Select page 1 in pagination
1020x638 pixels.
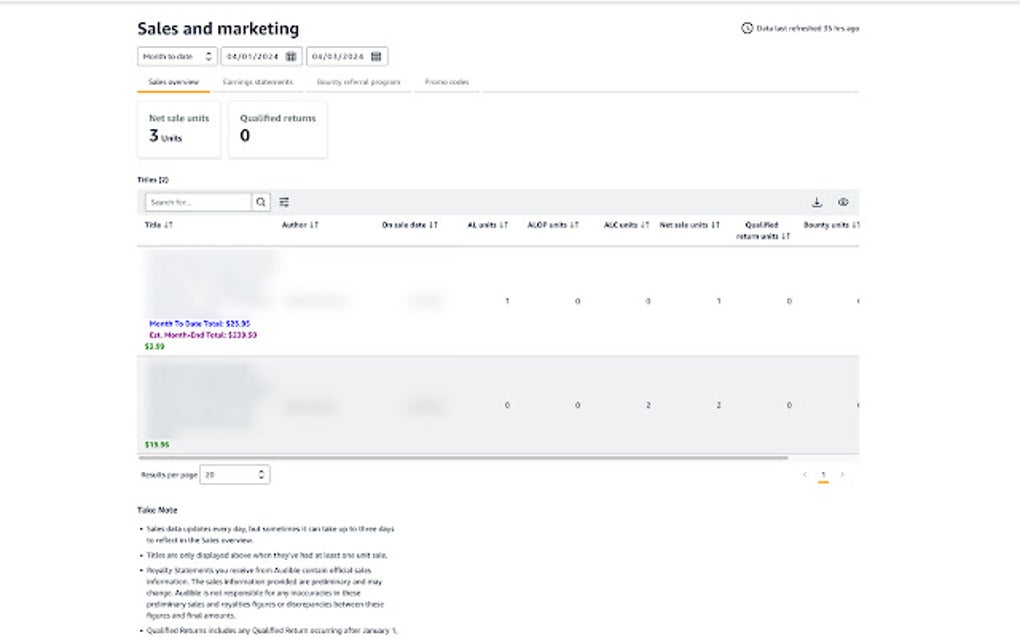pyautogui.click(x=823, y=475)
